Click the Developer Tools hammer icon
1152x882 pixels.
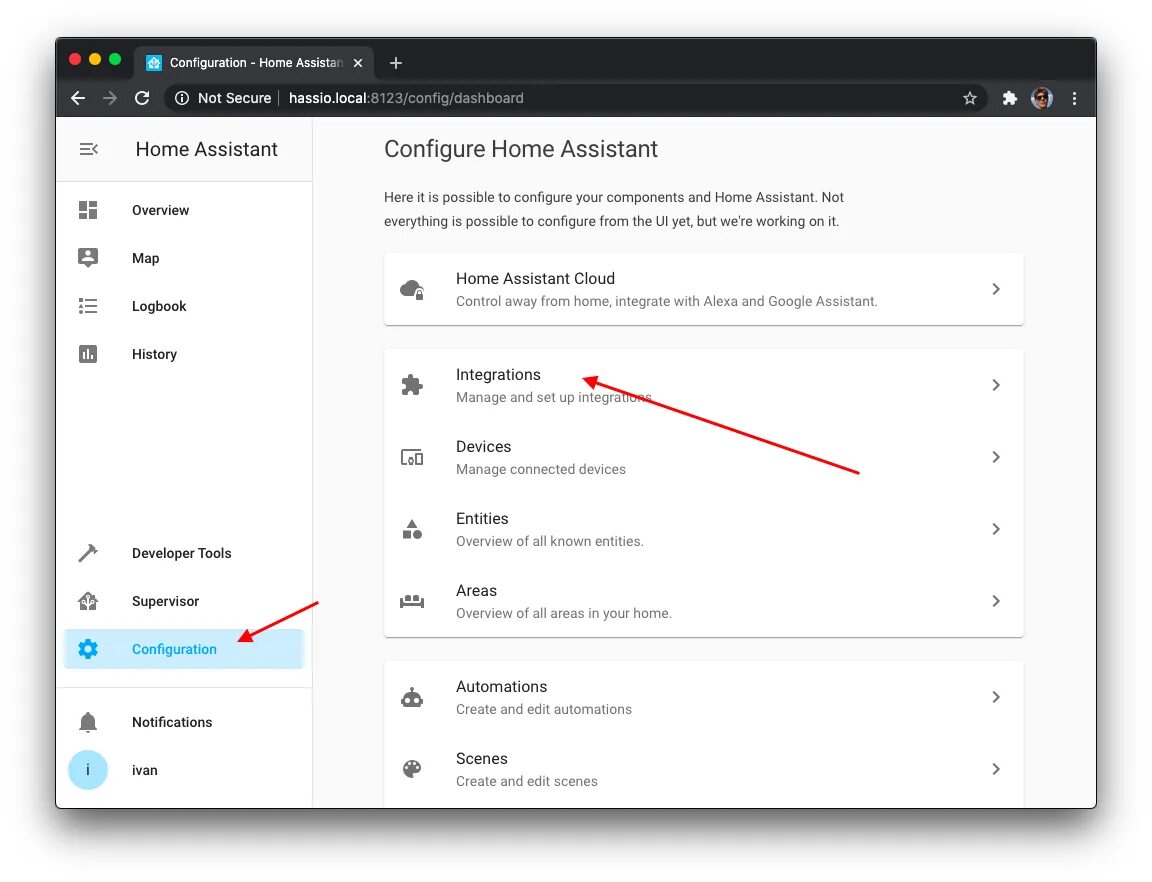pyautogui.click(x=88, y=553)
